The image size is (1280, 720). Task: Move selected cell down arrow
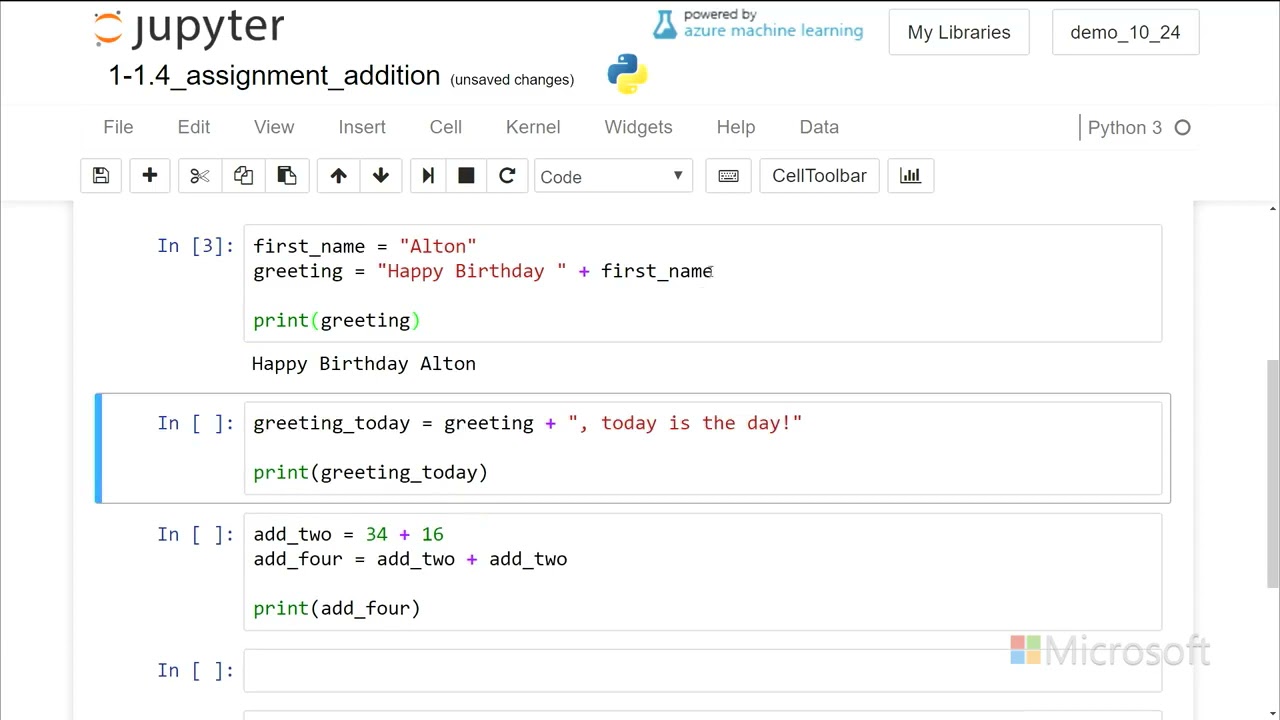point(381,176)
